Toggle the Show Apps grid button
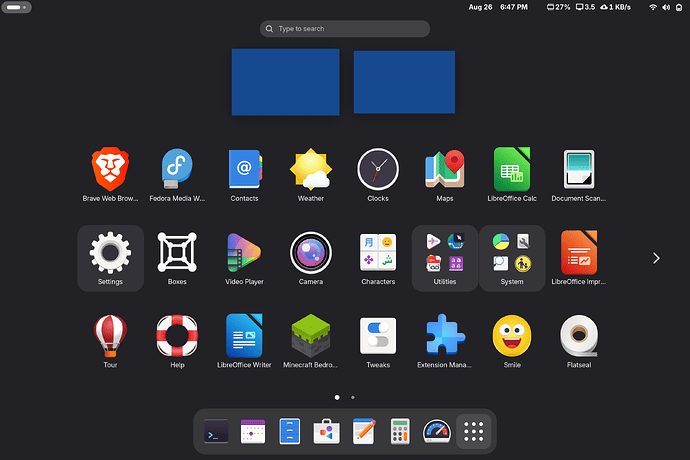Viewport: 690px width, 460px height. 473,431
